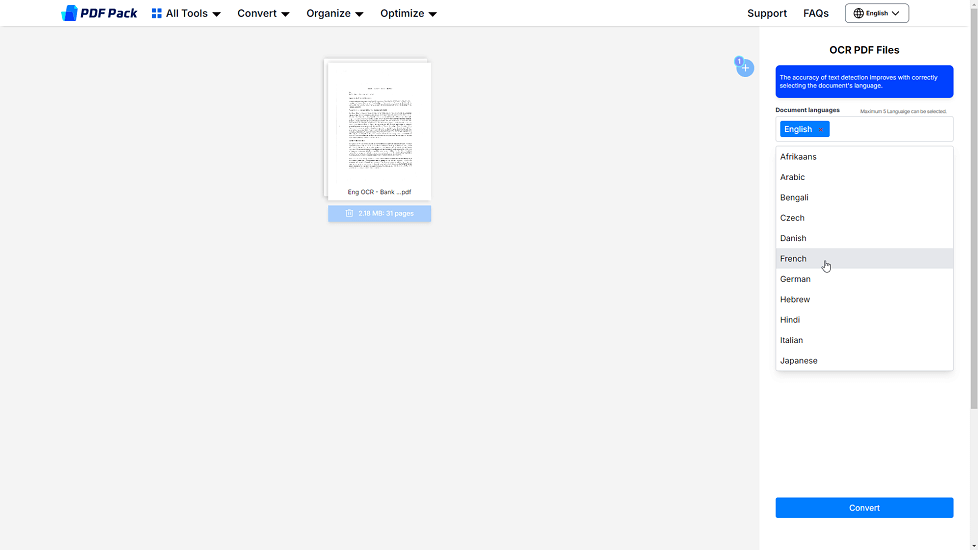
Task: Click the All Tools grid icon
Action: pyautogui.click(x=157, y=14)
